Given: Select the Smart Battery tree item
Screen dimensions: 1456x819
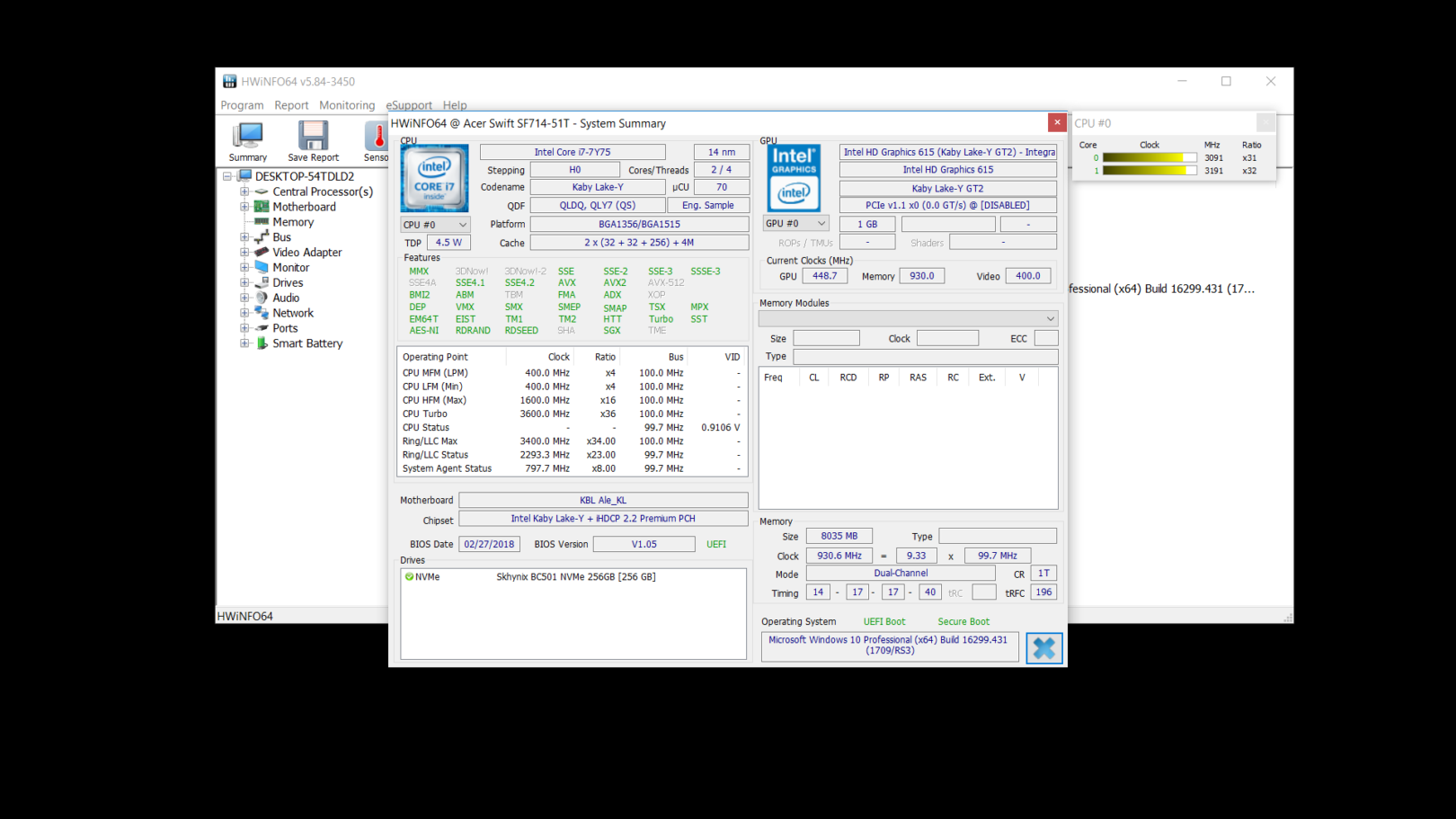Looking at the screenshot, I should pos(307,343).
